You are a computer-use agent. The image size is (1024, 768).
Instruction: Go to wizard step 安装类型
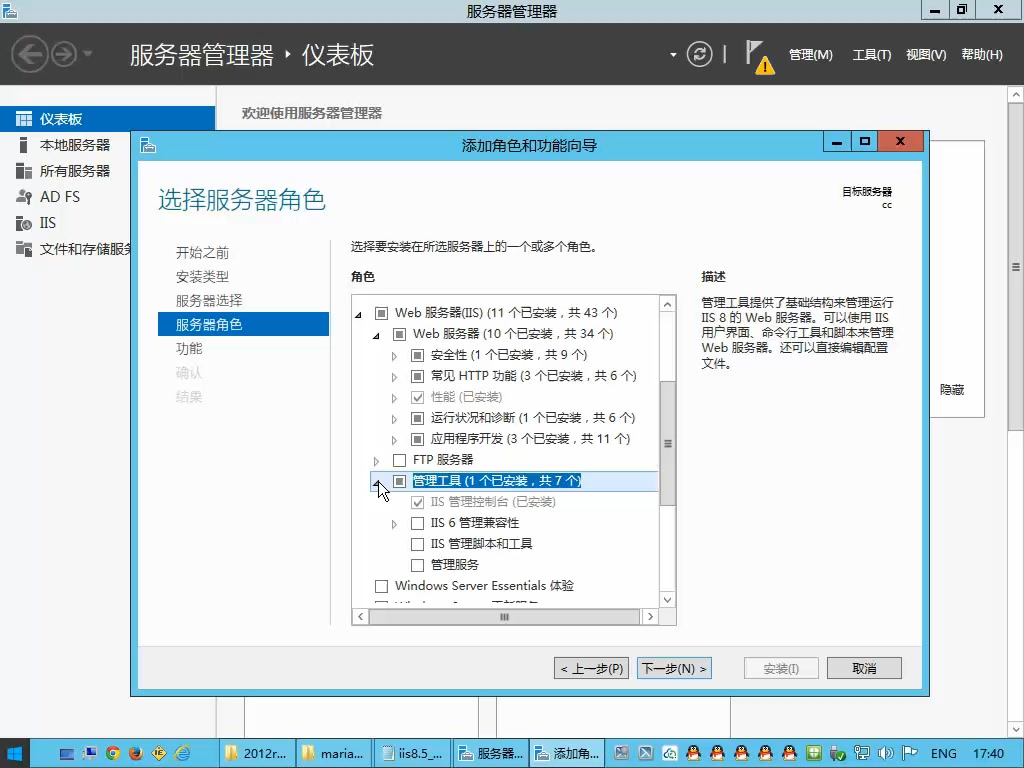(202, 277)
